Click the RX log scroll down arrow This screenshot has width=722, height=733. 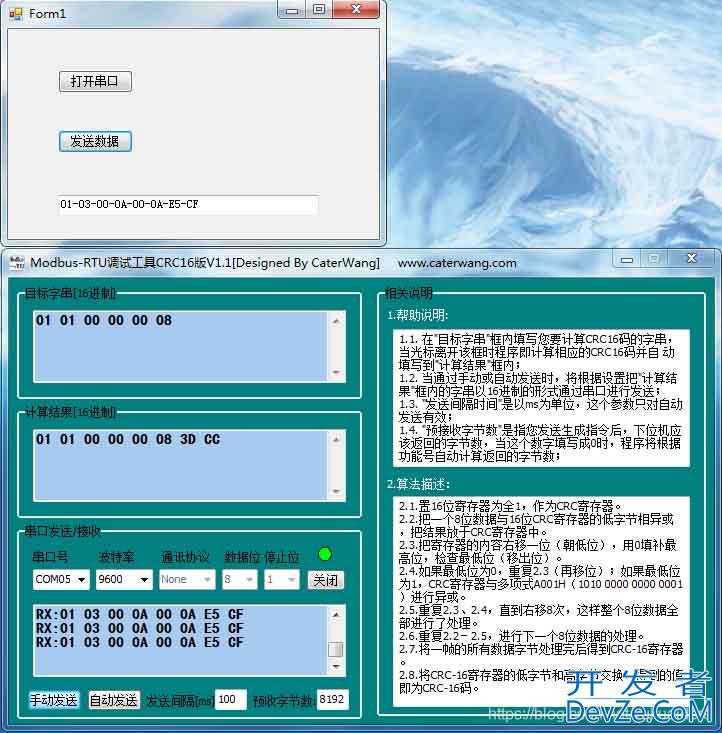pyautogui.click(x=336, y=666)
